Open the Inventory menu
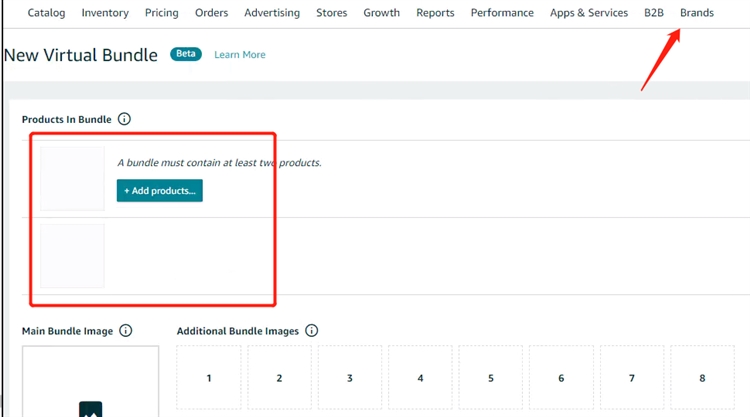 click(105, 13)
